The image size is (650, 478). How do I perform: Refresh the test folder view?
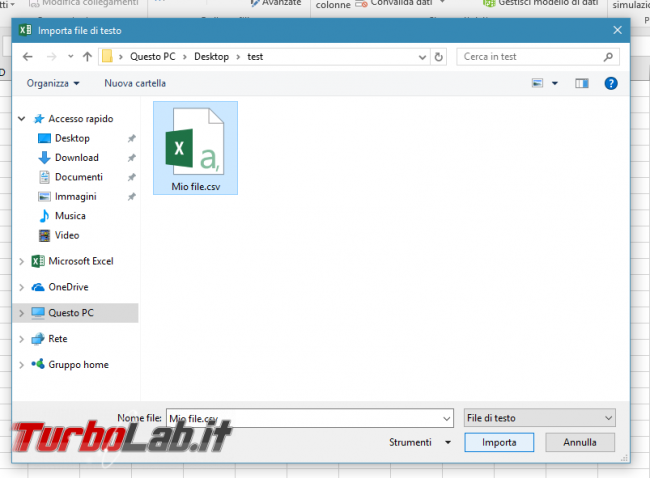click(439, 56)
